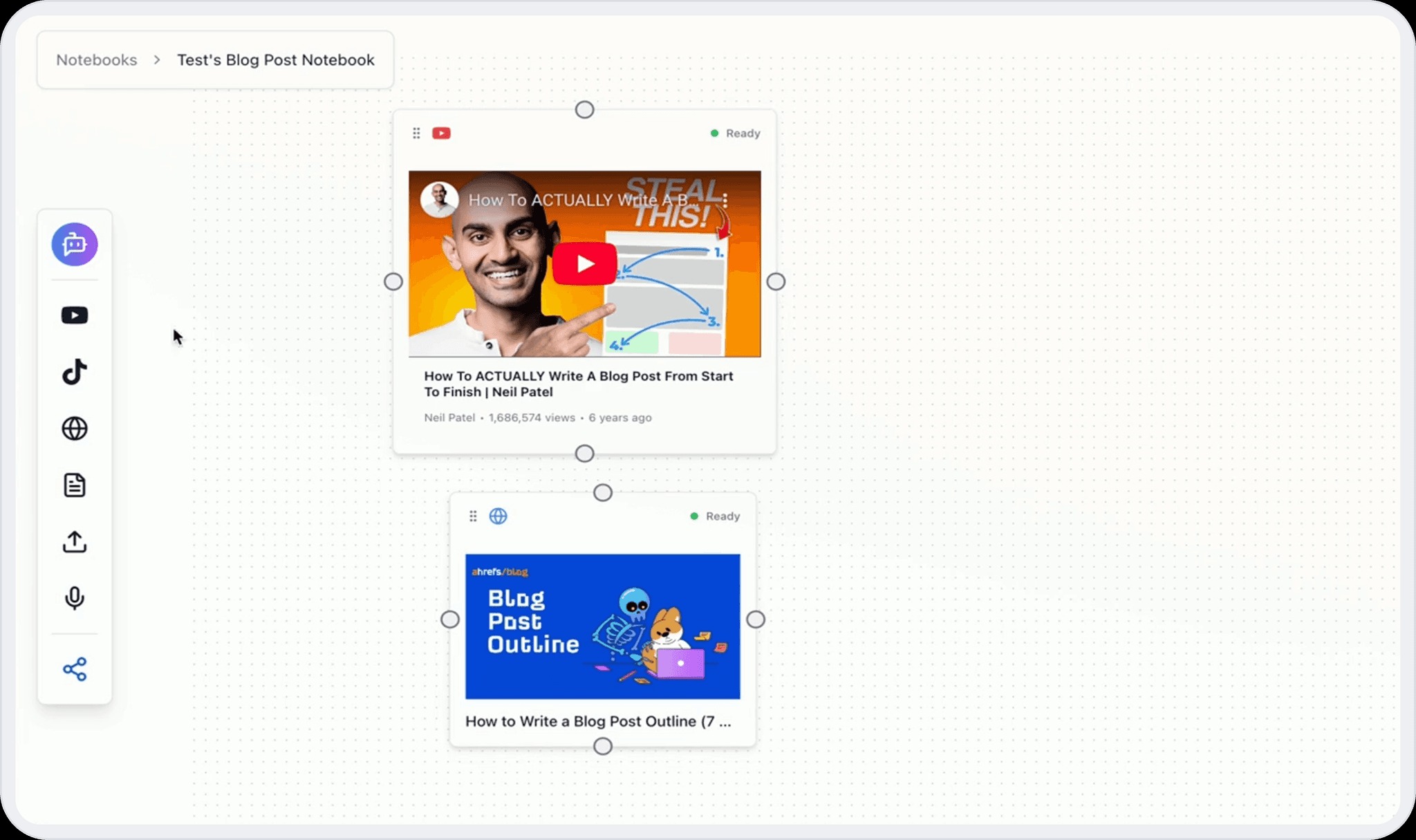Viewport: 1416px width, 840px height.
Task: Click the upload file icon
Action: [75, 542]
